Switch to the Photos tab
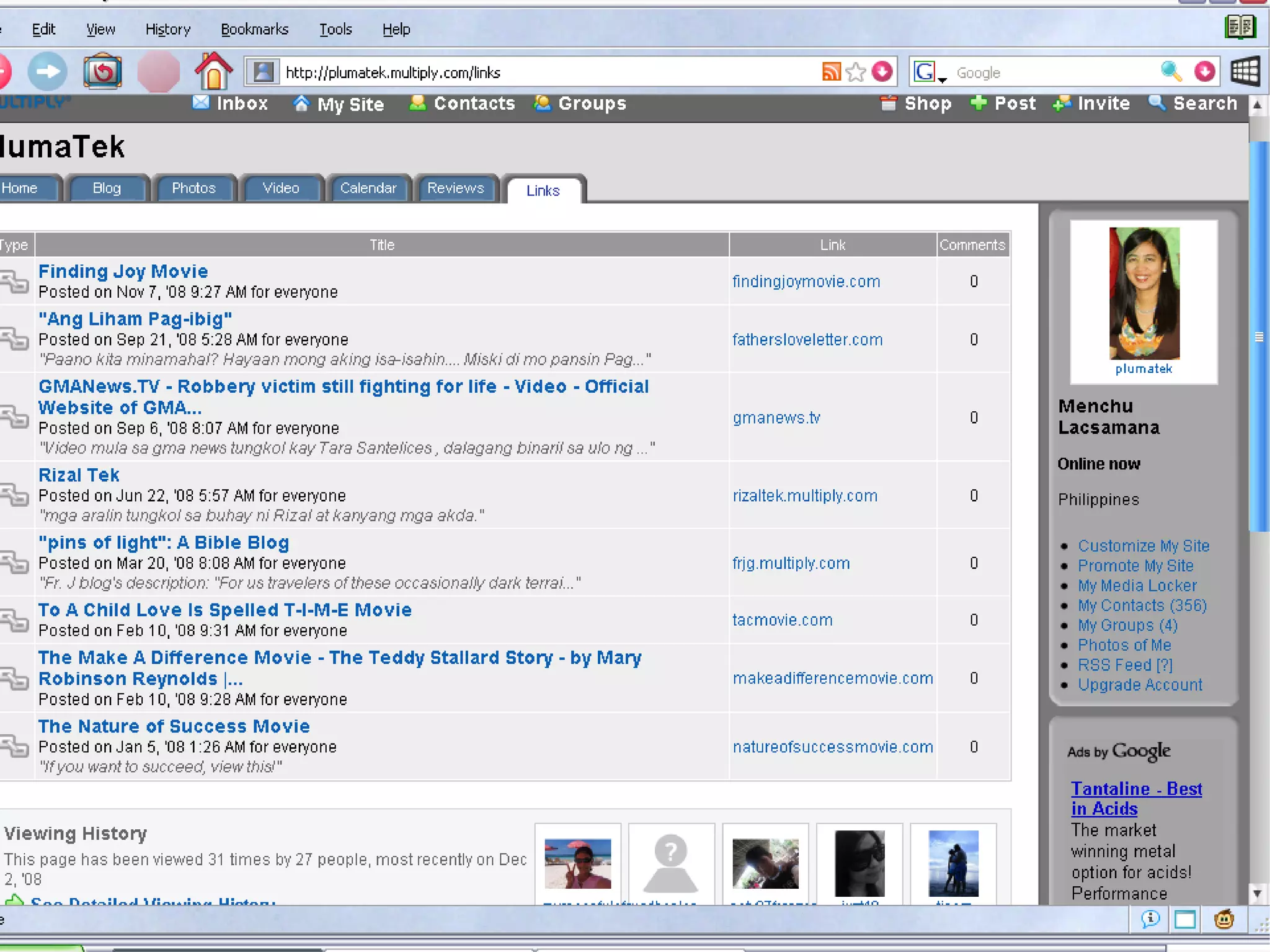 coord(193,188)
